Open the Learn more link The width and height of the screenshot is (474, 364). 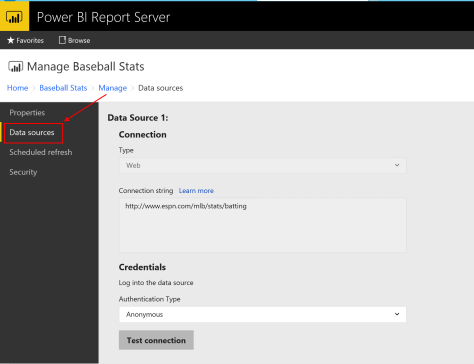[x=196, y=191]
